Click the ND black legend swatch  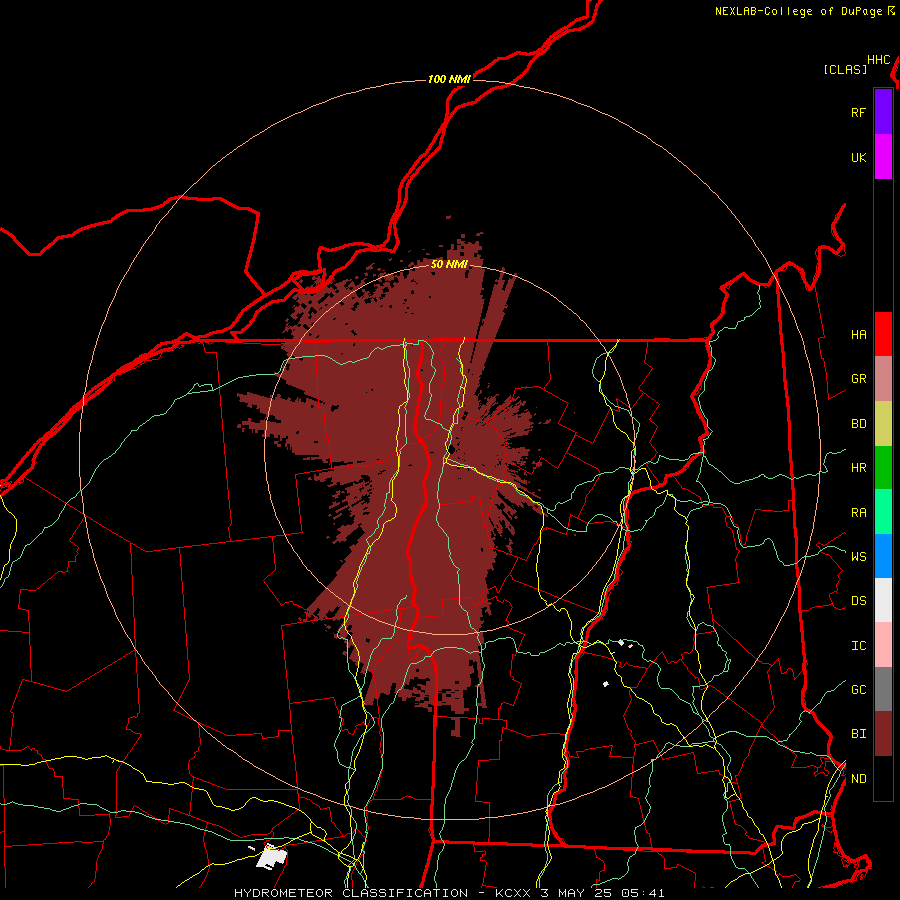point(883,778)
